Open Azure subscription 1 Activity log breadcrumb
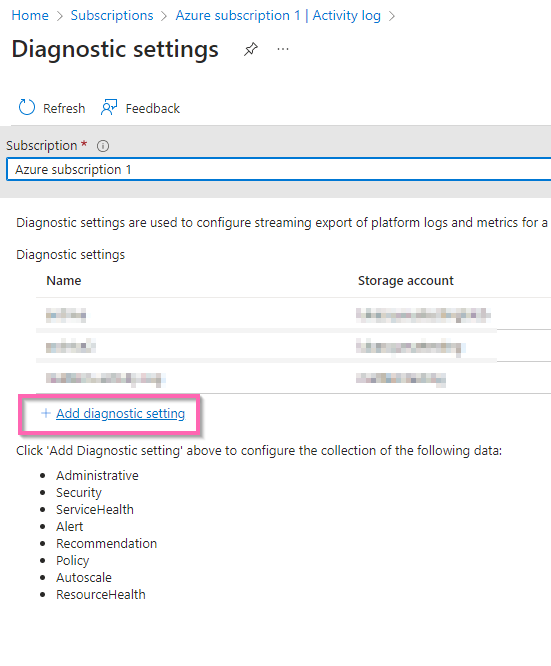Screen dimensions: 551x666 click(x=278, y=15)
